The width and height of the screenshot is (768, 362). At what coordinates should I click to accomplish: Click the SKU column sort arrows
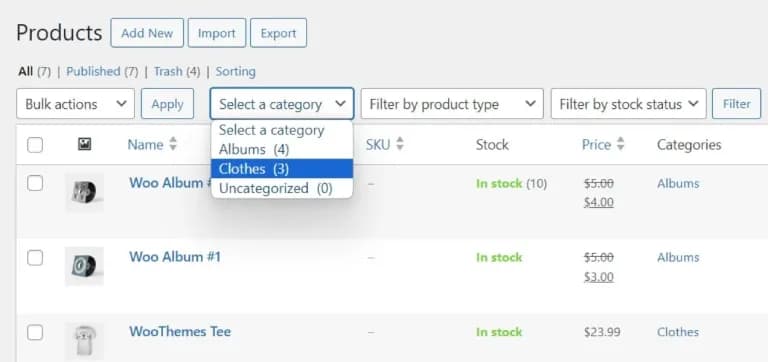[x=400, y=144]
